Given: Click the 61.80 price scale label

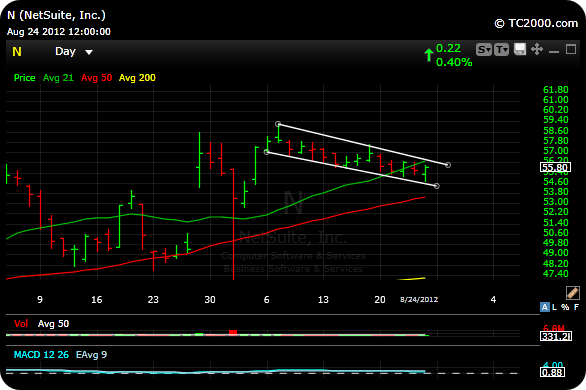Looking at the screenshot, I should pyautogui.click(x=555, y=90).
